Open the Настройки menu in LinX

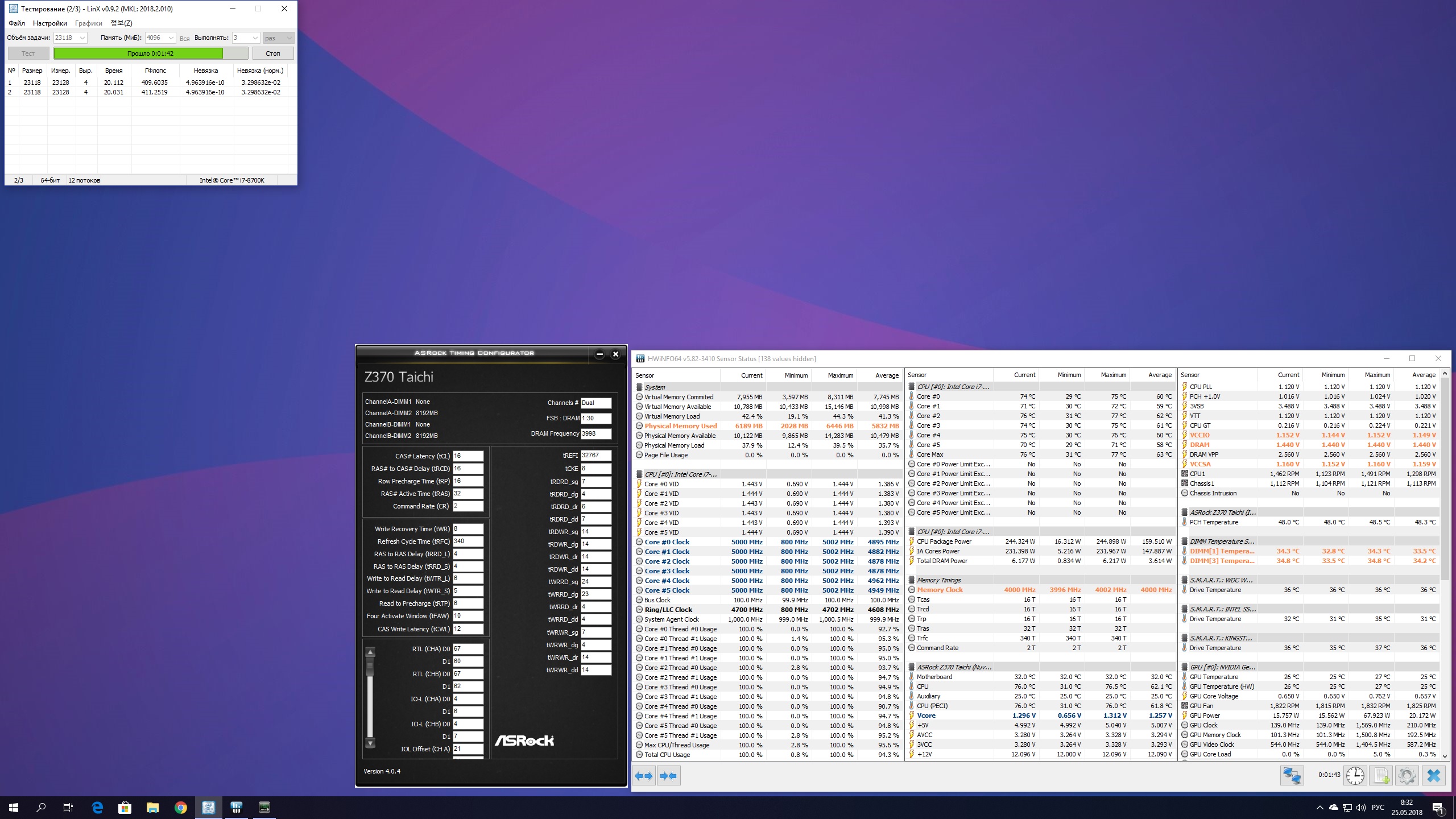click(x=50, y=23)
